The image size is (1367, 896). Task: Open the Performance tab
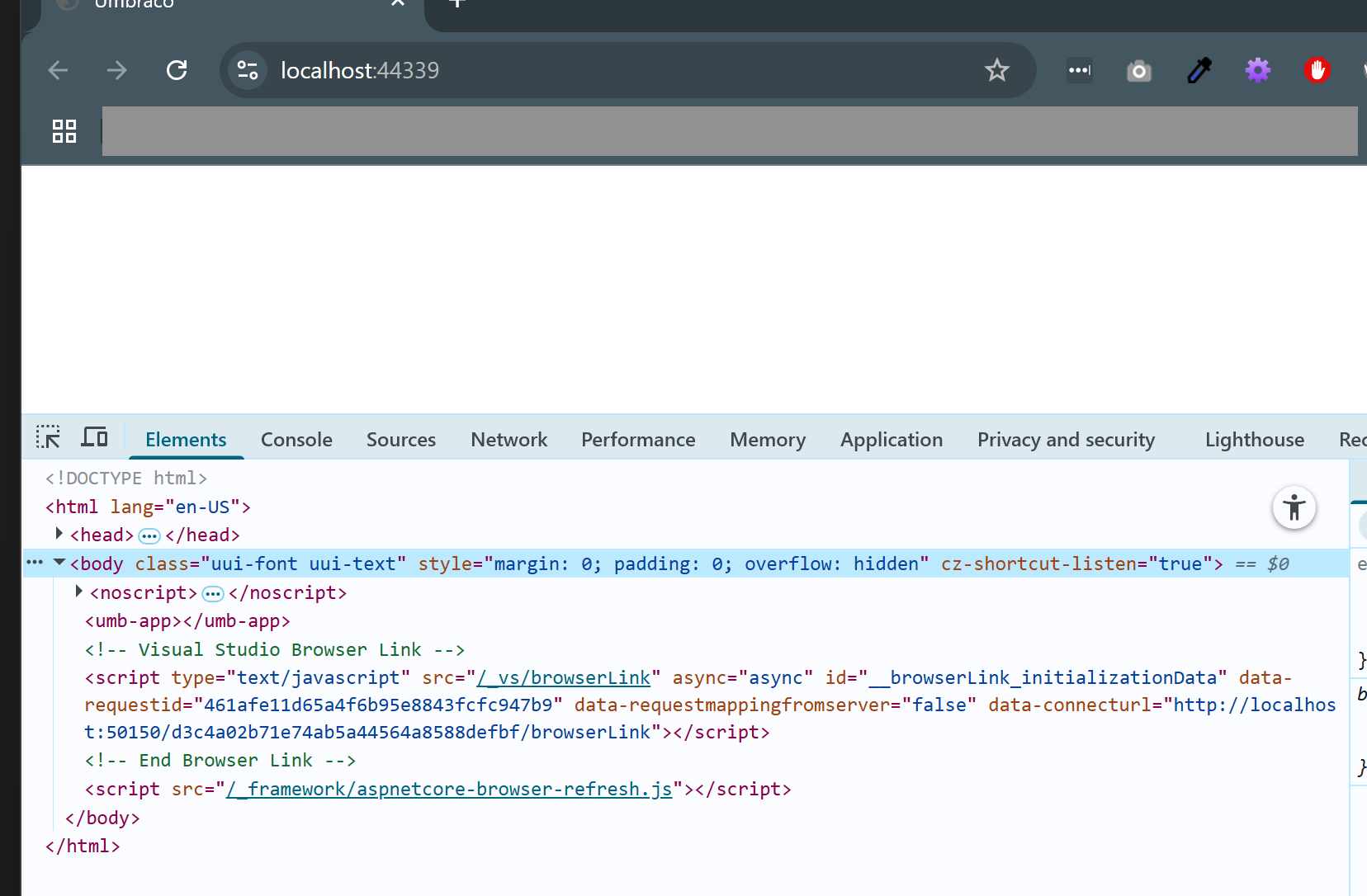pos(638,440)
